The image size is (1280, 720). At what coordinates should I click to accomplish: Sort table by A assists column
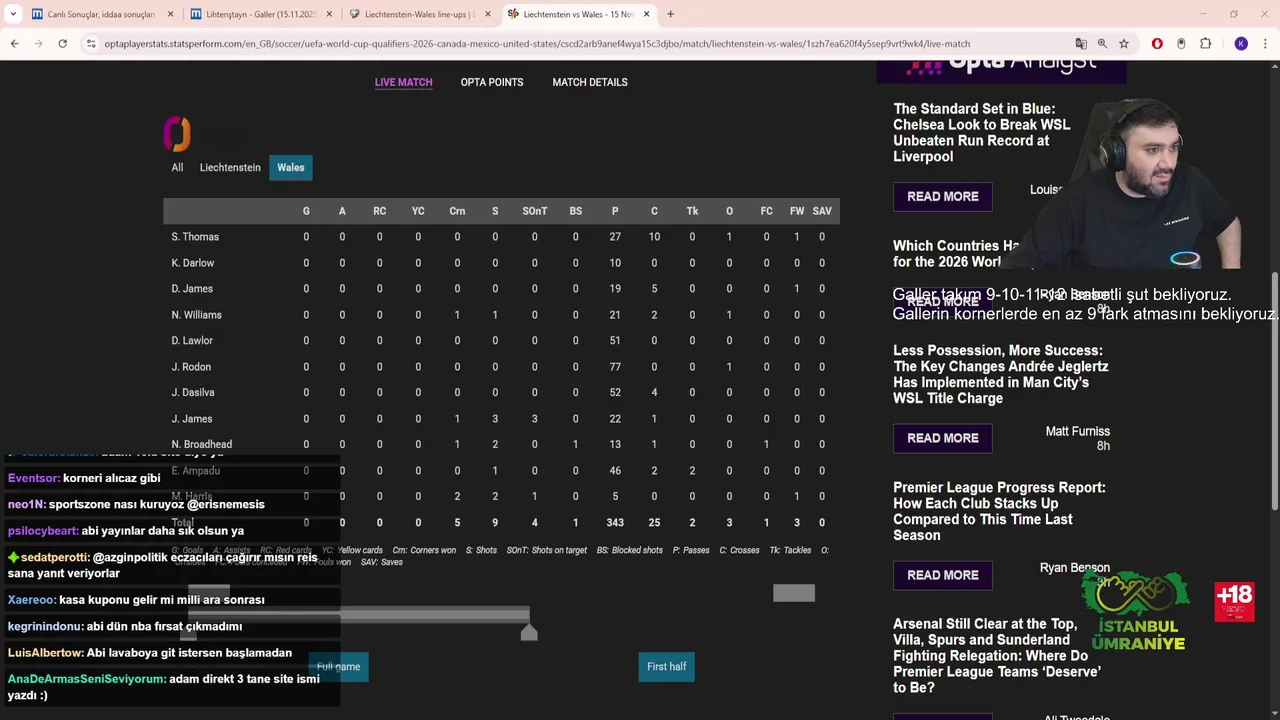click(342, 211)
